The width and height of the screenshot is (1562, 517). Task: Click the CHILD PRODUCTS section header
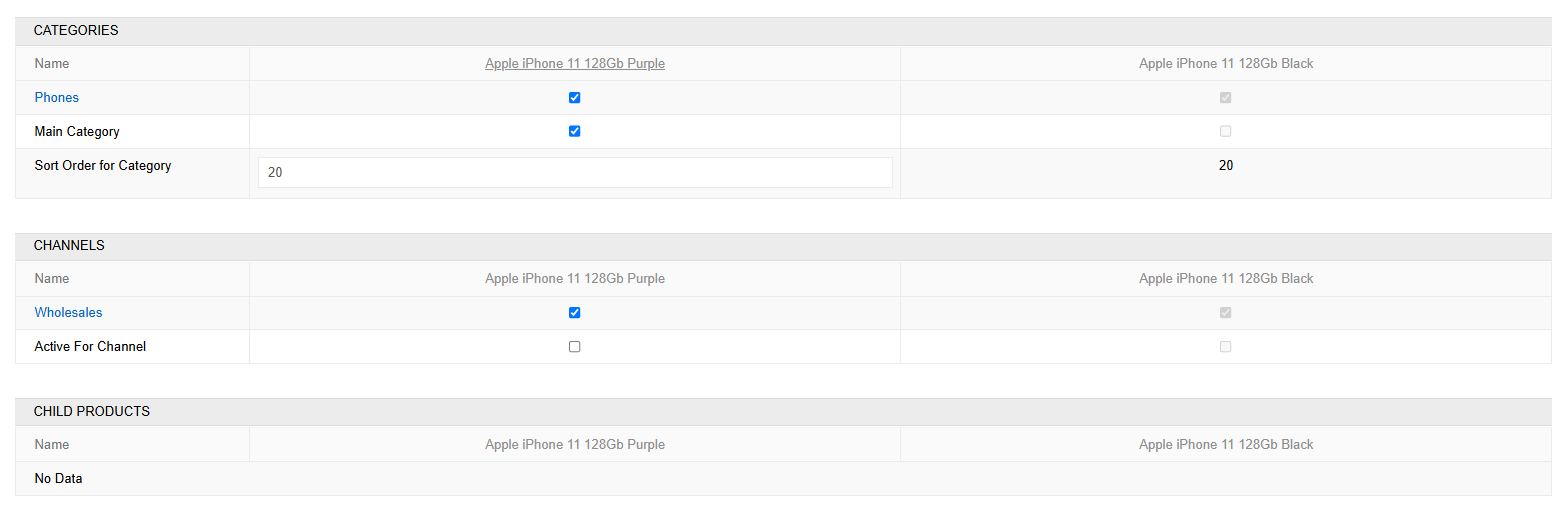92,412
